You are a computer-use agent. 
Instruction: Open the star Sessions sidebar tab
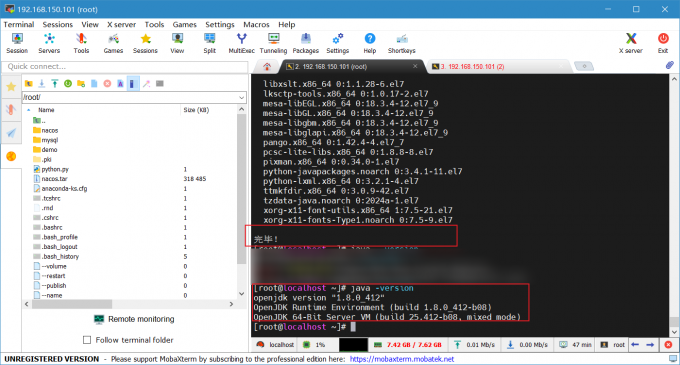click(x=11, y=87)
